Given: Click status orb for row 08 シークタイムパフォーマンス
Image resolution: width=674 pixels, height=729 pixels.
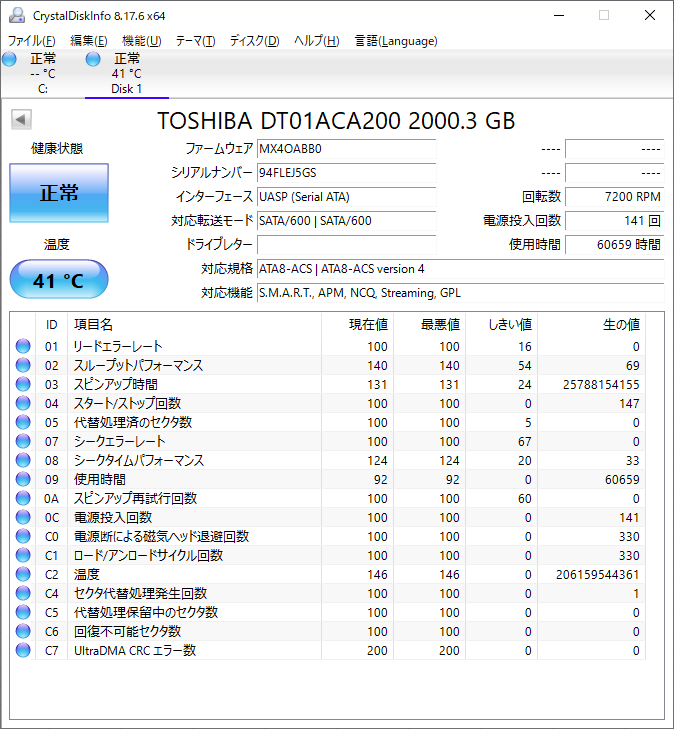Looking at the screenshot, I should tap(23, 460).
